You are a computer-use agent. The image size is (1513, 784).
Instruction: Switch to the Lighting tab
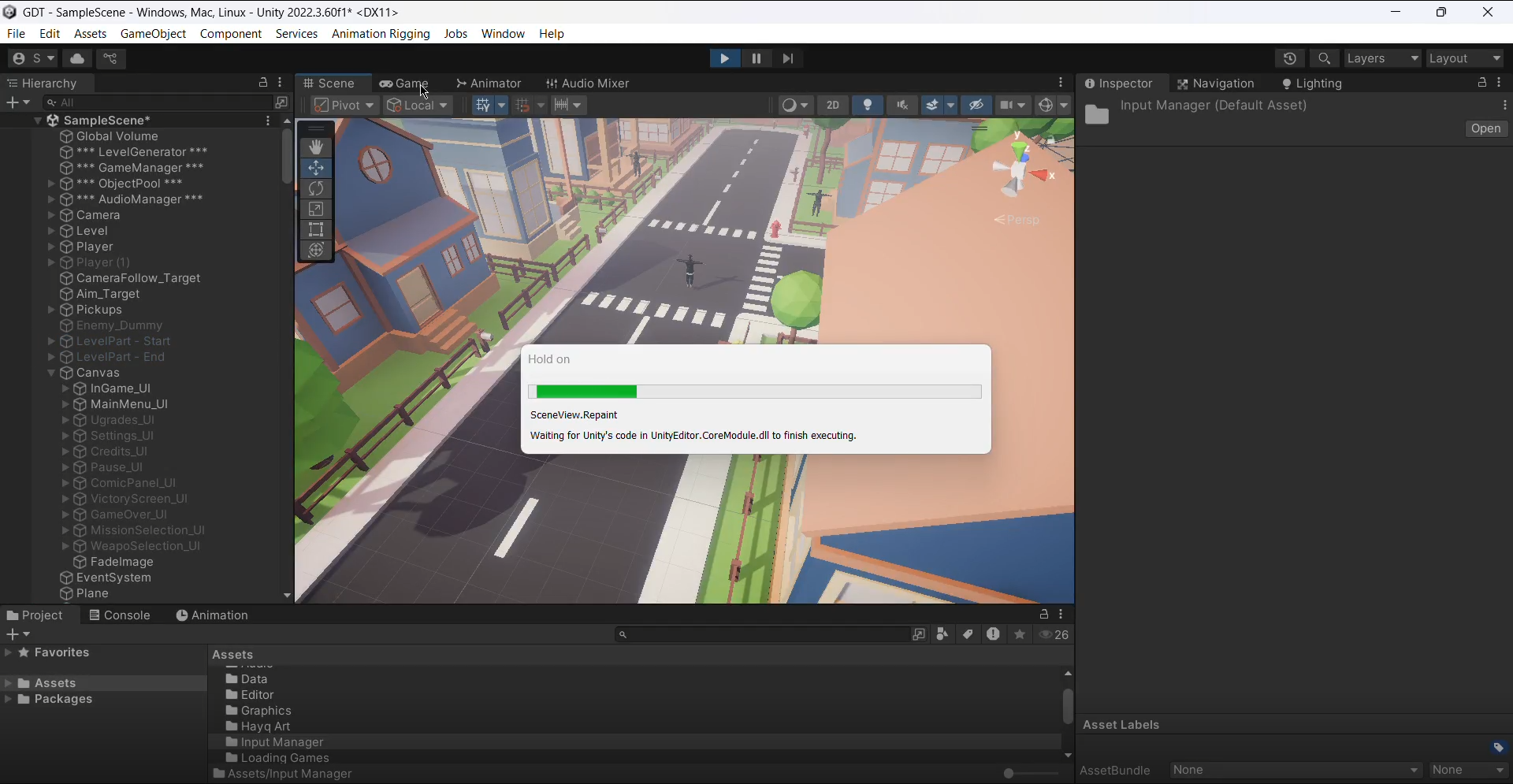(x=1312, y=83)
